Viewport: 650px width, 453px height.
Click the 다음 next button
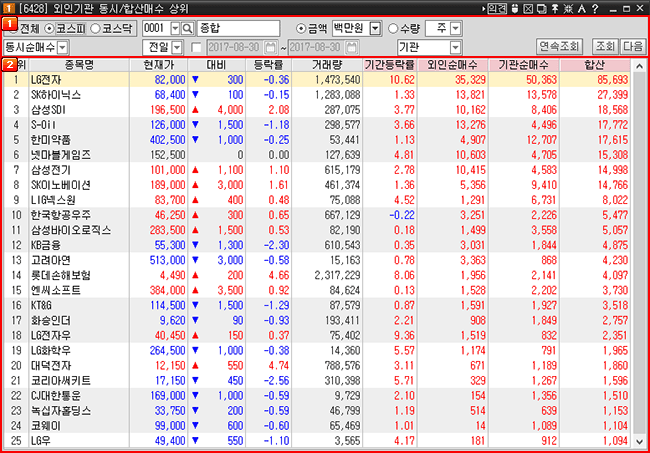[633, 46]
